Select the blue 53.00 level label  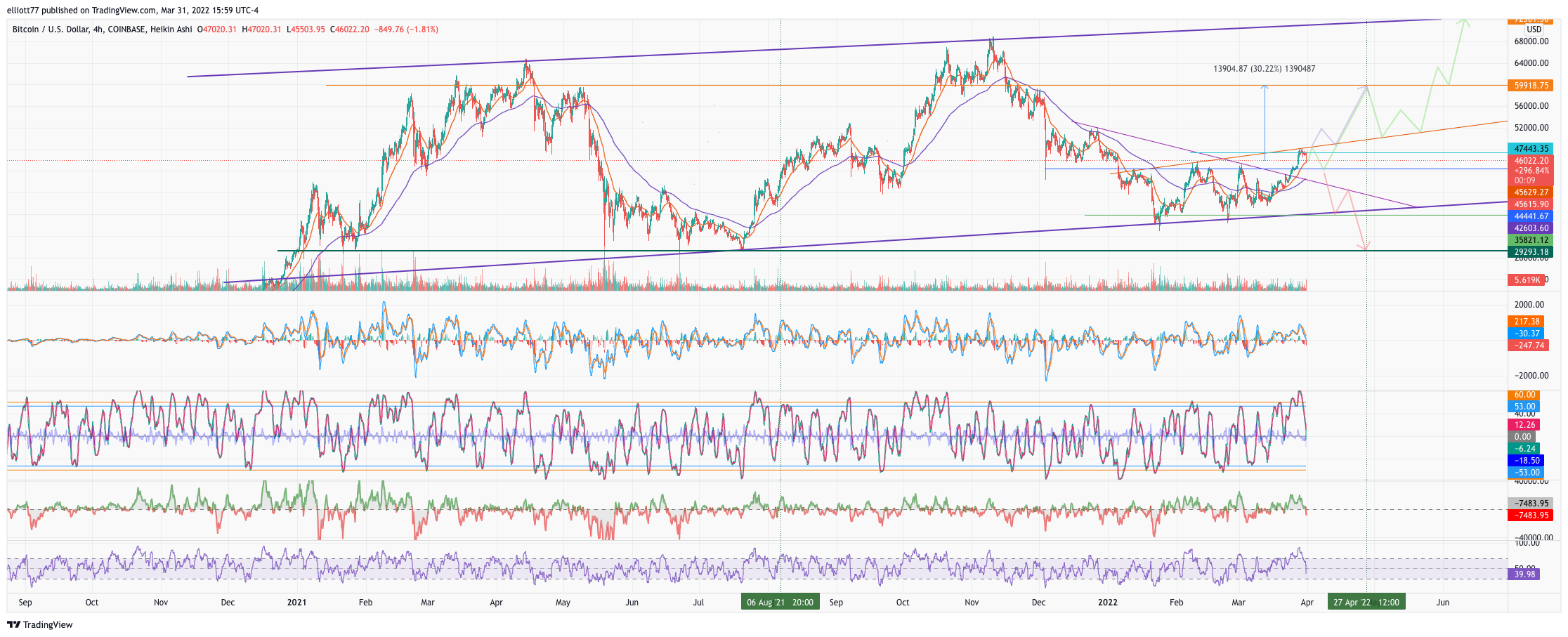[1524, 407]
